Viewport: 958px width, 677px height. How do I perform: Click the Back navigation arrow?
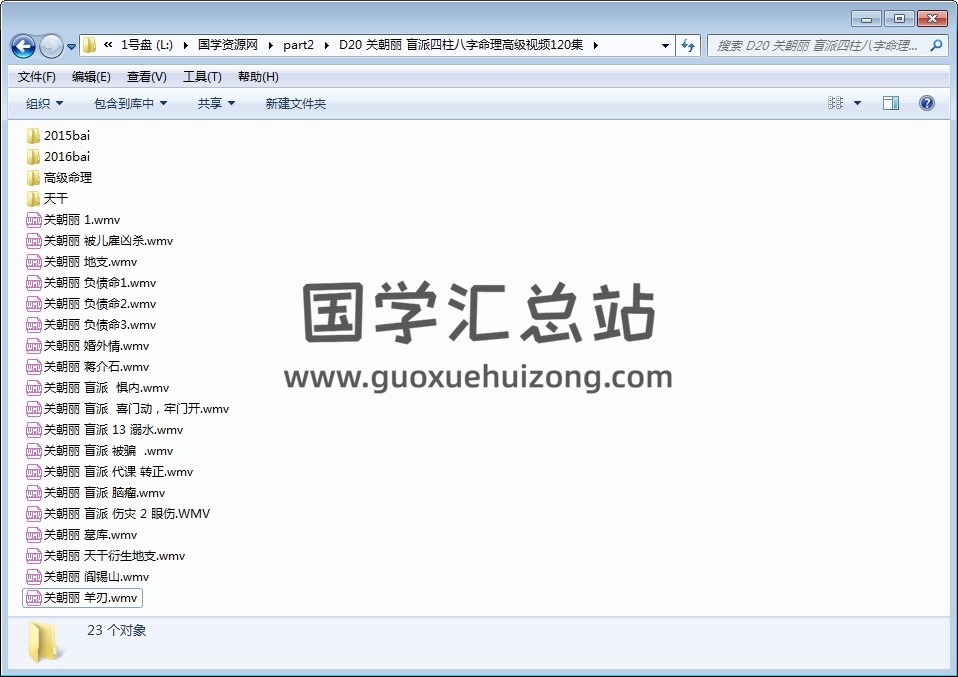[24, 46]
